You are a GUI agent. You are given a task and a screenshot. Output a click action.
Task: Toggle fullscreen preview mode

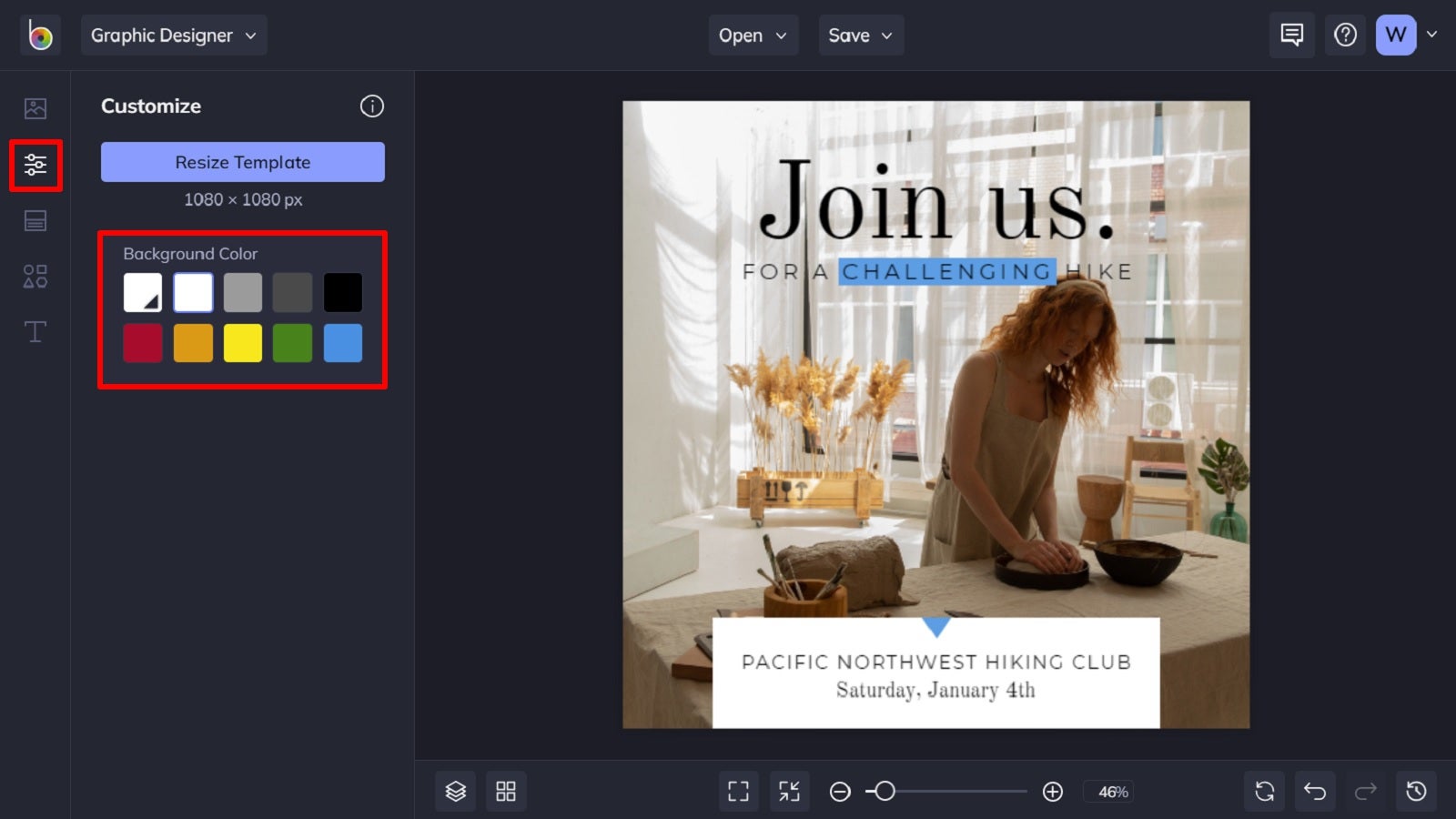738,791
